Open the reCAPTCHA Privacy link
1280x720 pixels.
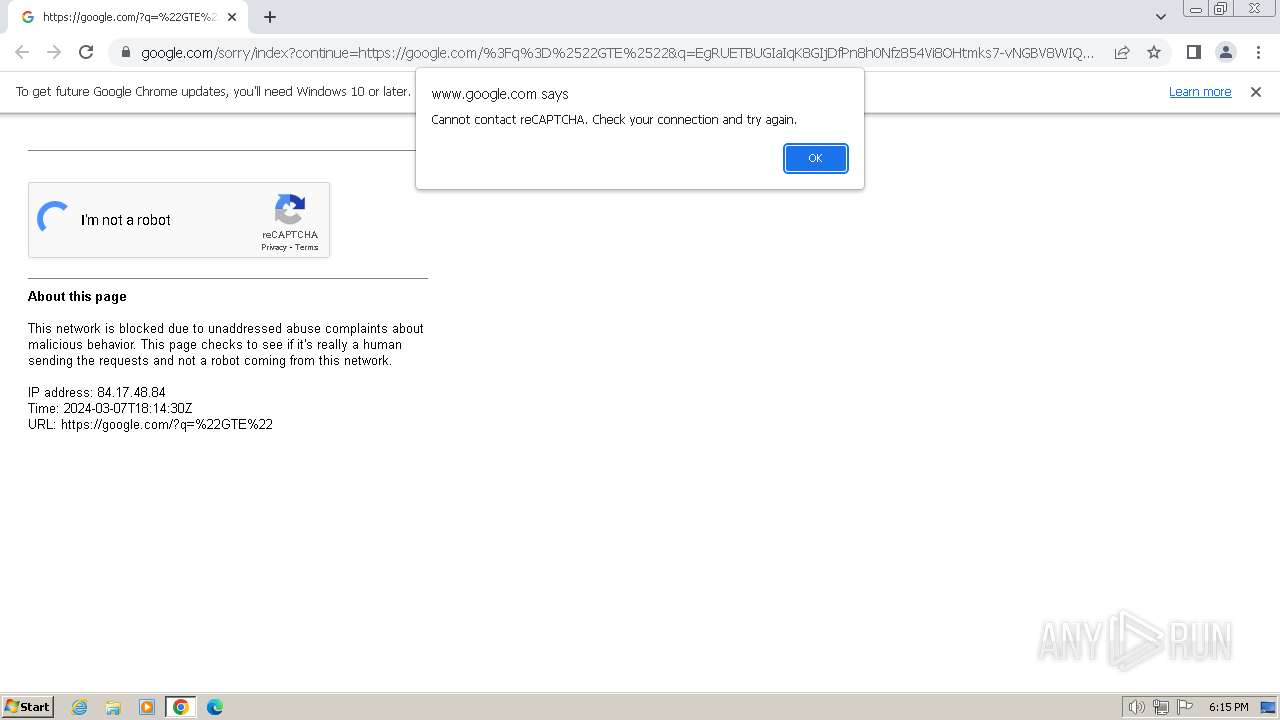click(274, 247)
